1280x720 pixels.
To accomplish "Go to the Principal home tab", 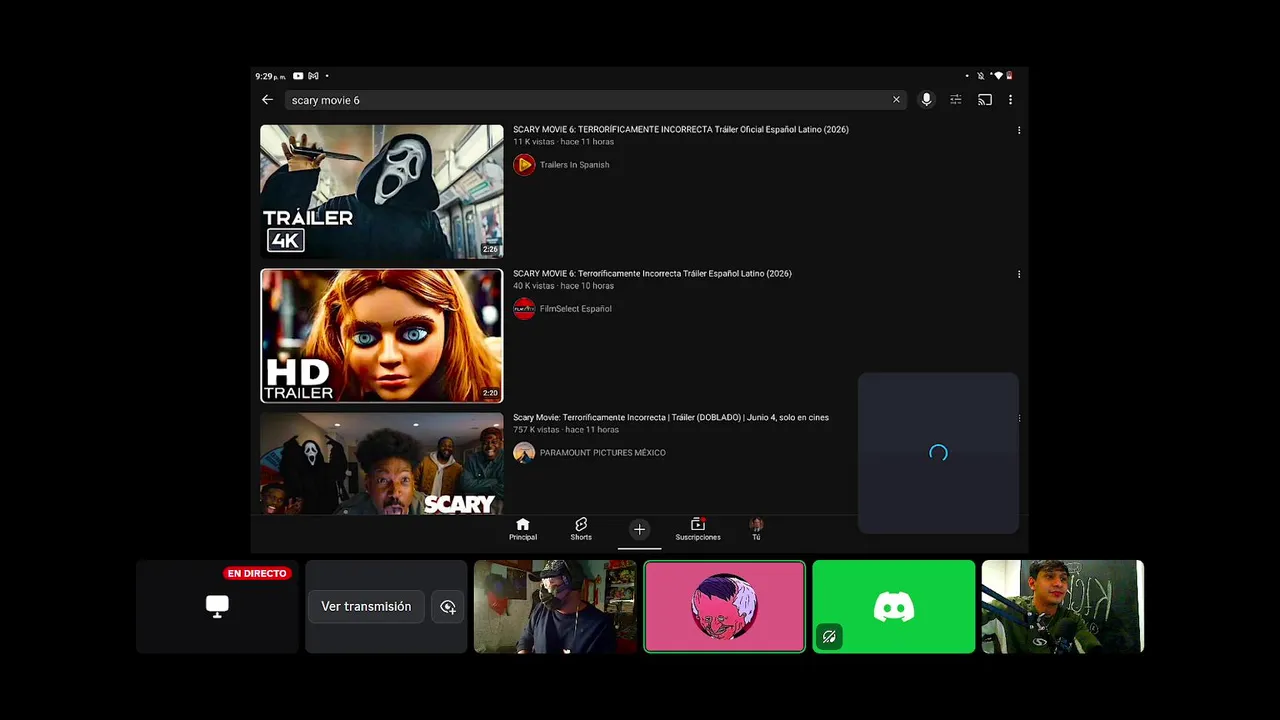I will pyautogui.click(x=522, y=529).
